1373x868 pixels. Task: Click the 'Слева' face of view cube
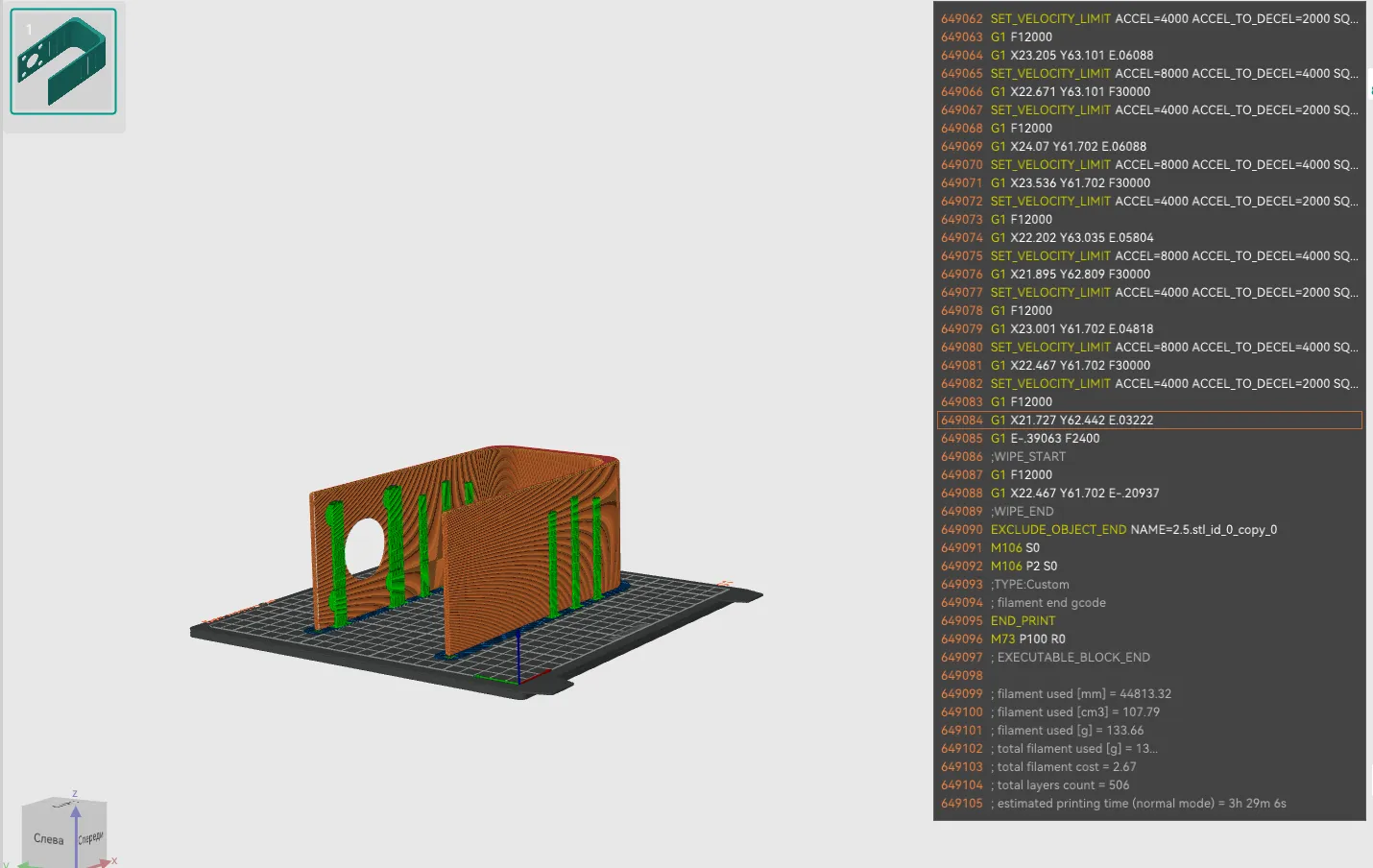pos(48,839)
